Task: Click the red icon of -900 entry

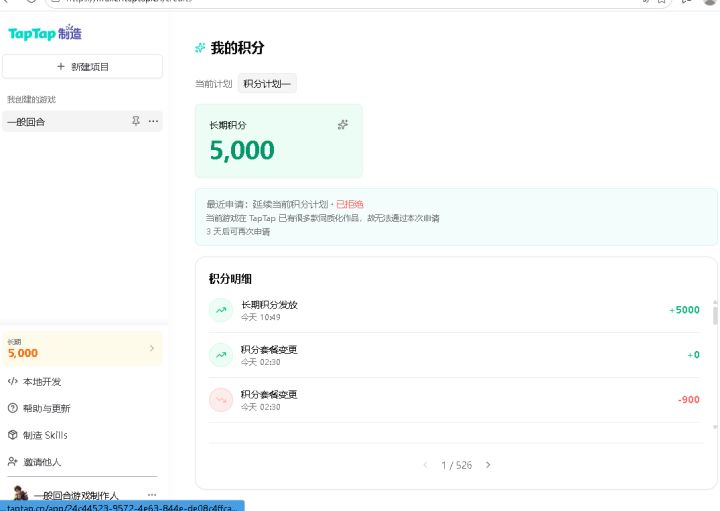Action: (221, 400)
